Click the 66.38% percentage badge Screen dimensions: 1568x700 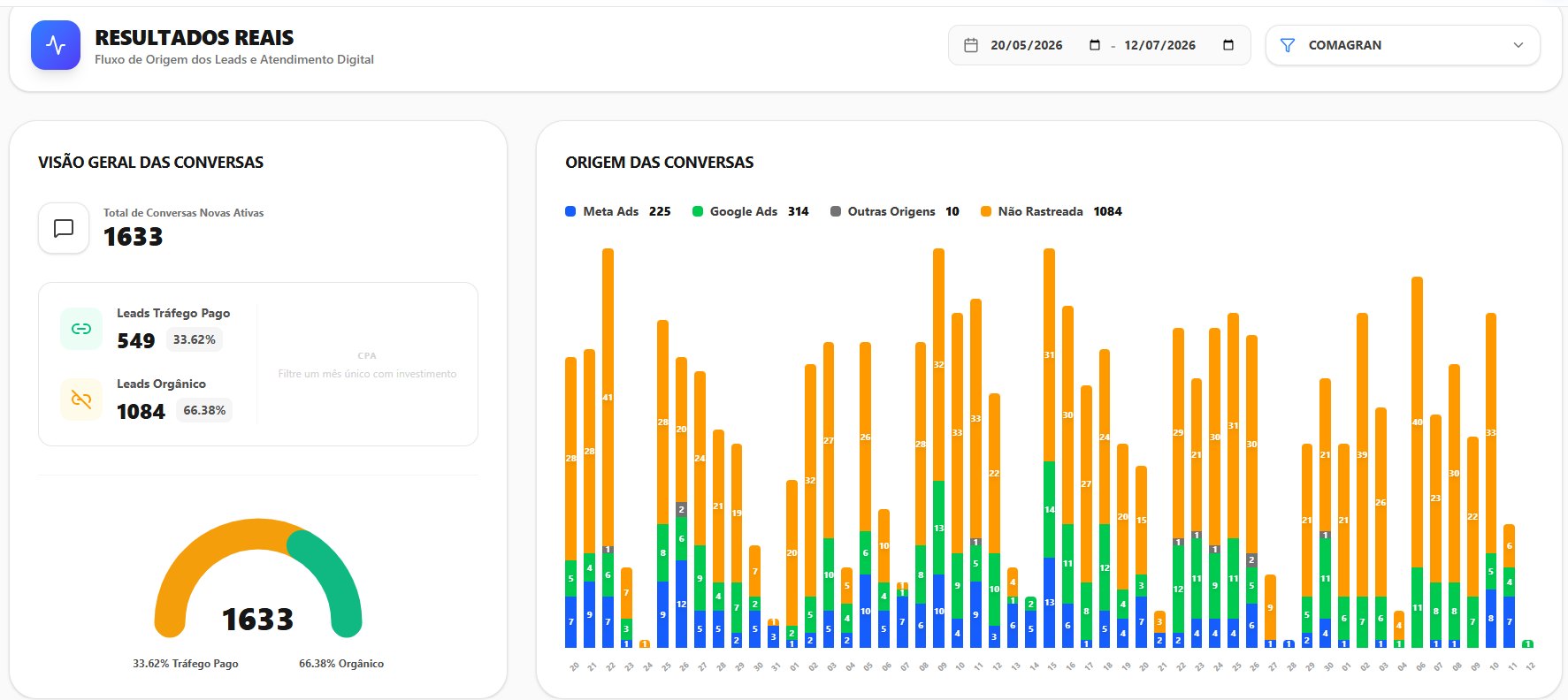coord(204,410)
